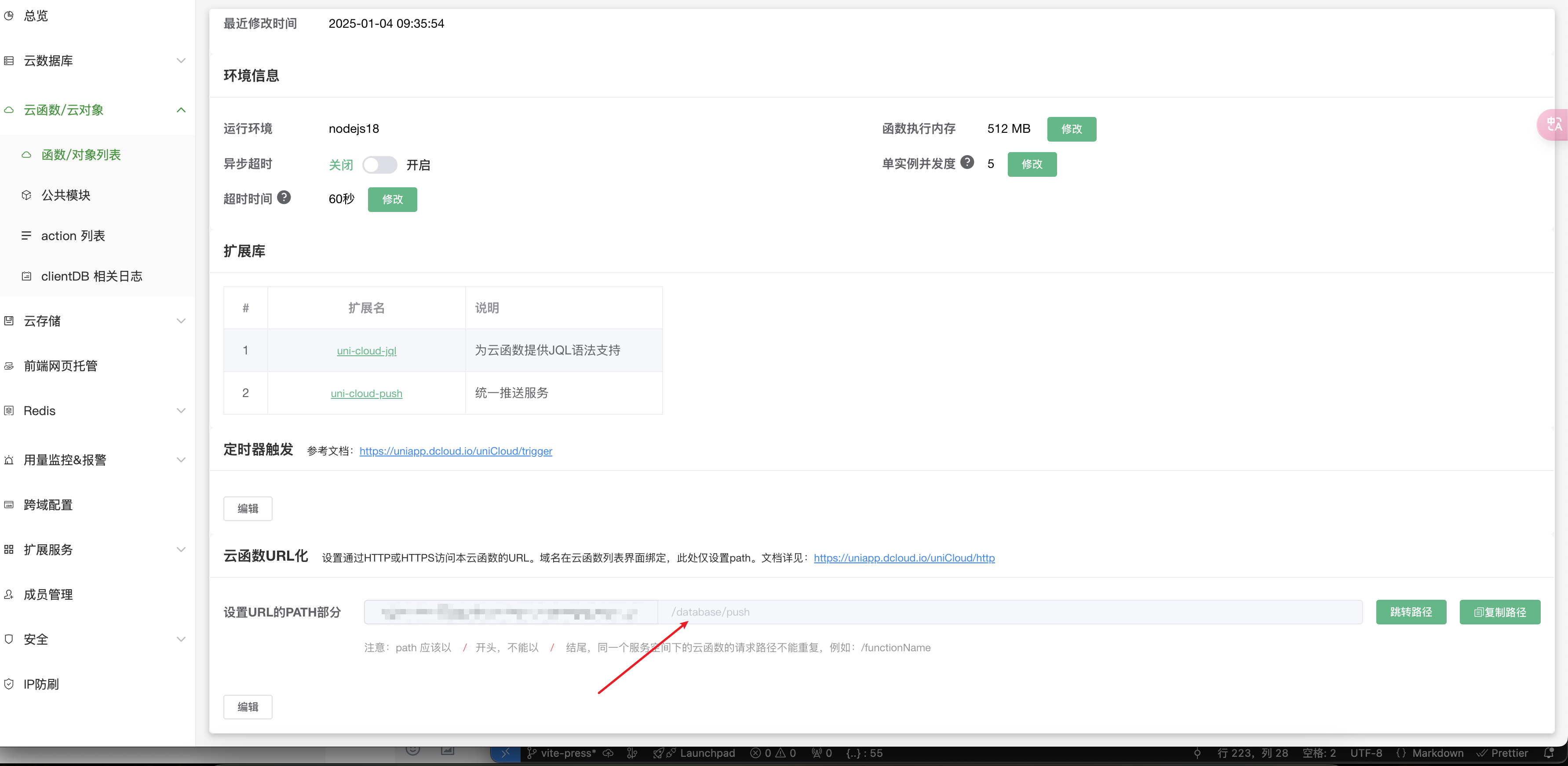Click the 成员管理 user icon
Viewport: 1568px width, 766px height.
8,595
